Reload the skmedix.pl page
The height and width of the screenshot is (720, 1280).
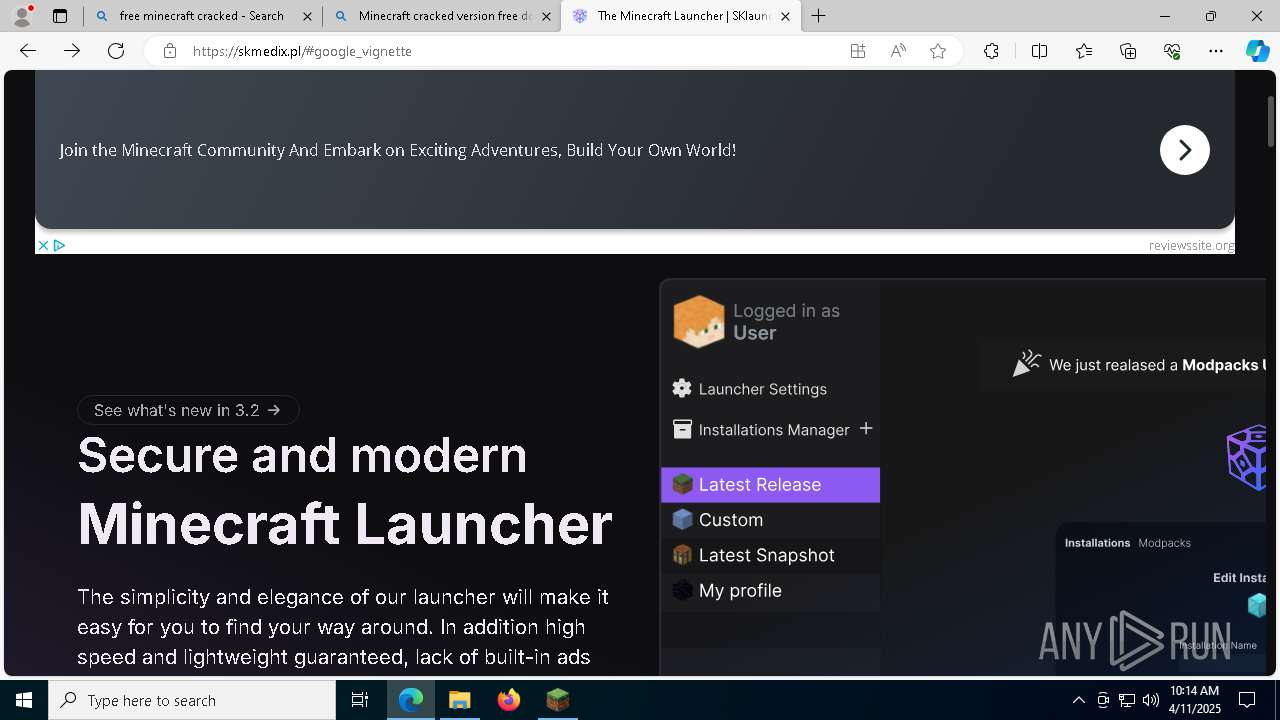[116, 51]
